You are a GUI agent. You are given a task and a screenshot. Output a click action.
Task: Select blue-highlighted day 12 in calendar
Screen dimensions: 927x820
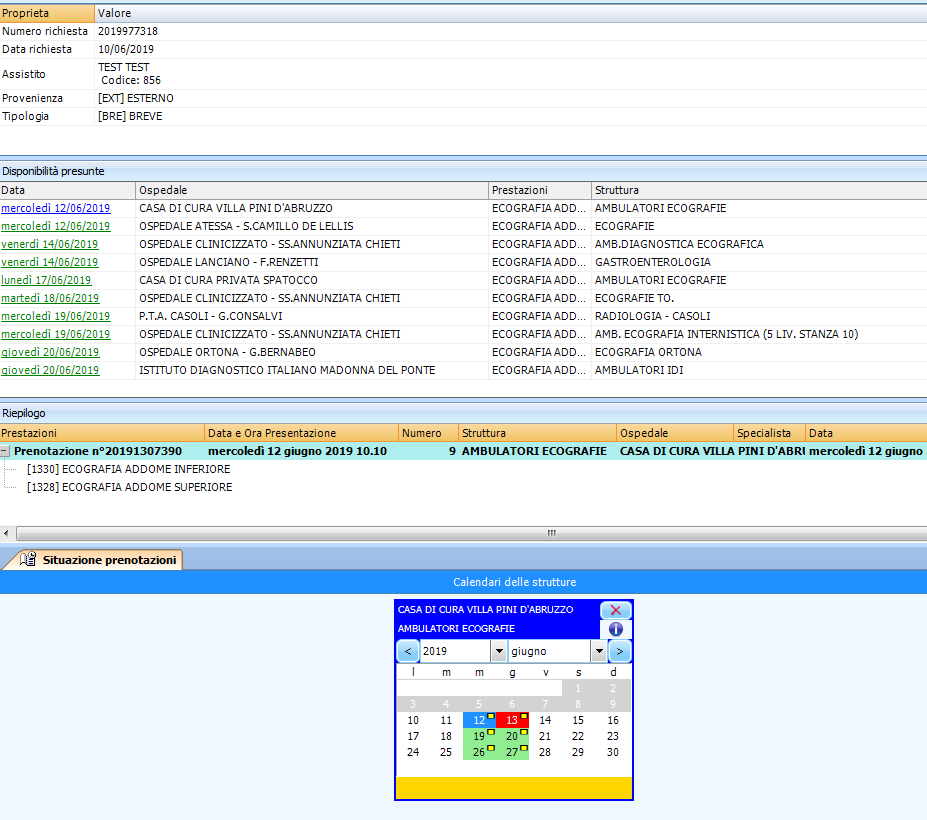pyautogui.click(x=478, y=720)
